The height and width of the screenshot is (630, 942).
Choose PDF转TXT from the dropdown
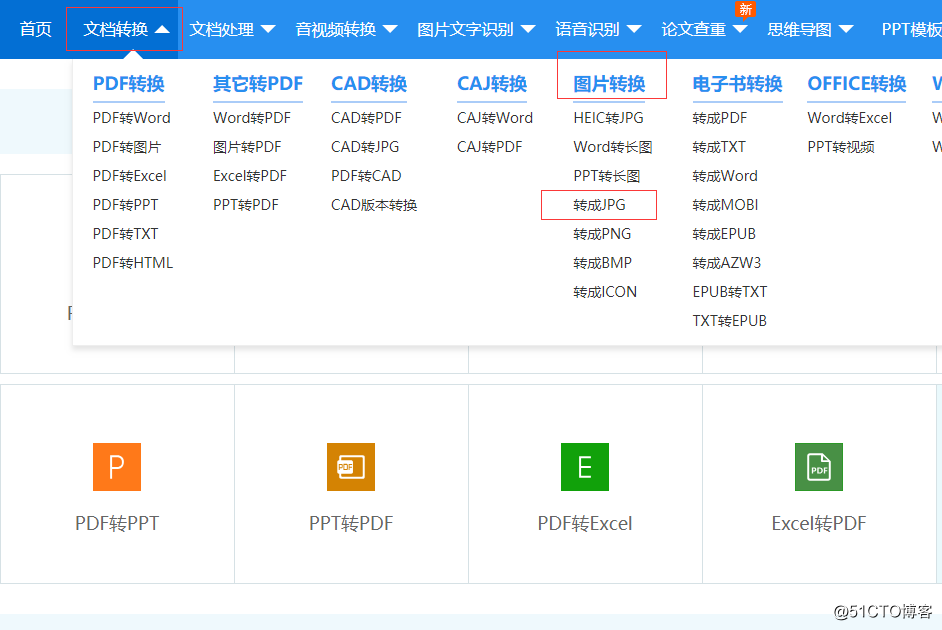click(126, 234)
